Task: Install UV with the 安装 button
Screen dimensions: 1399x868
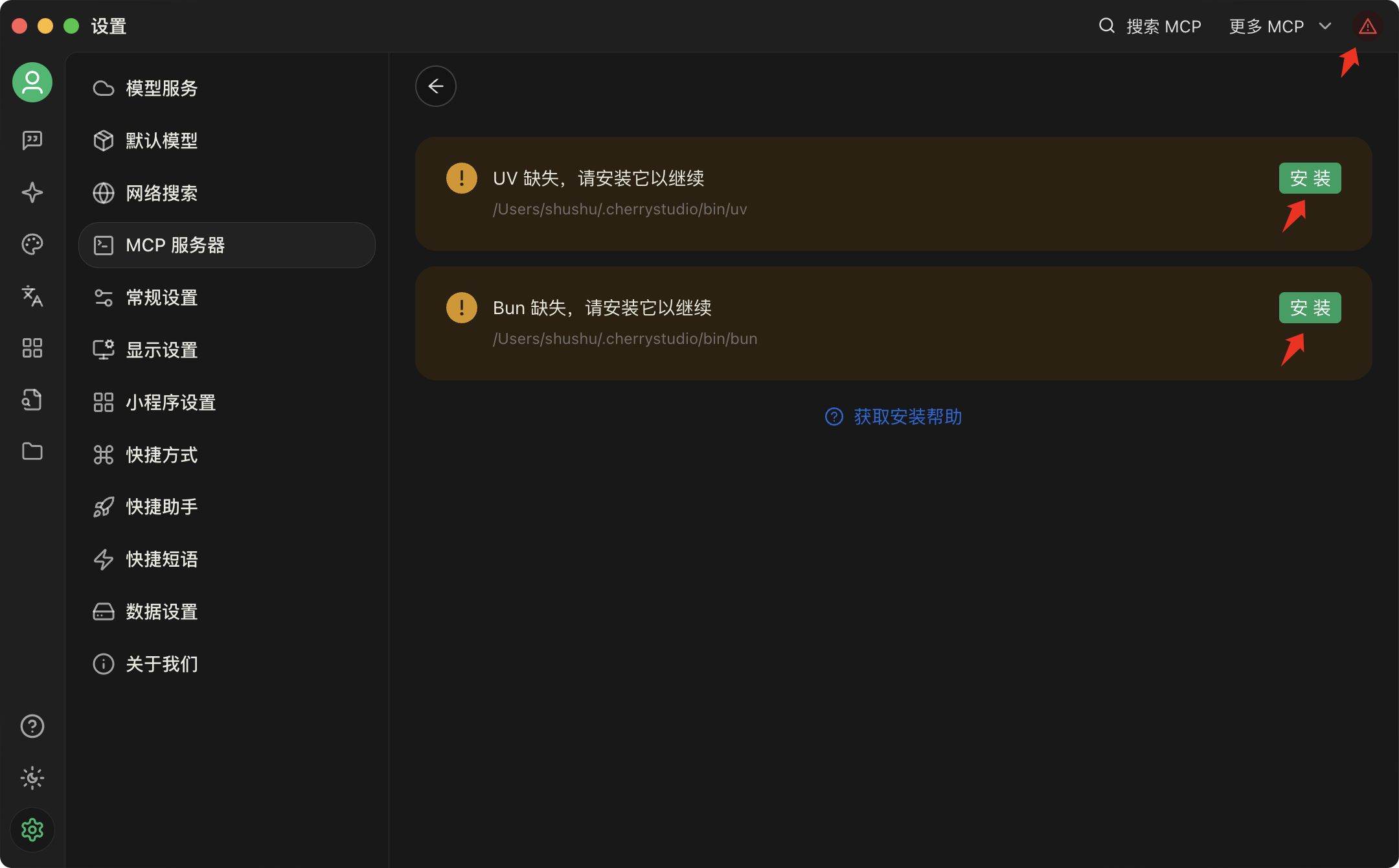Action: pyautogui.click(x=1310, y=178)
